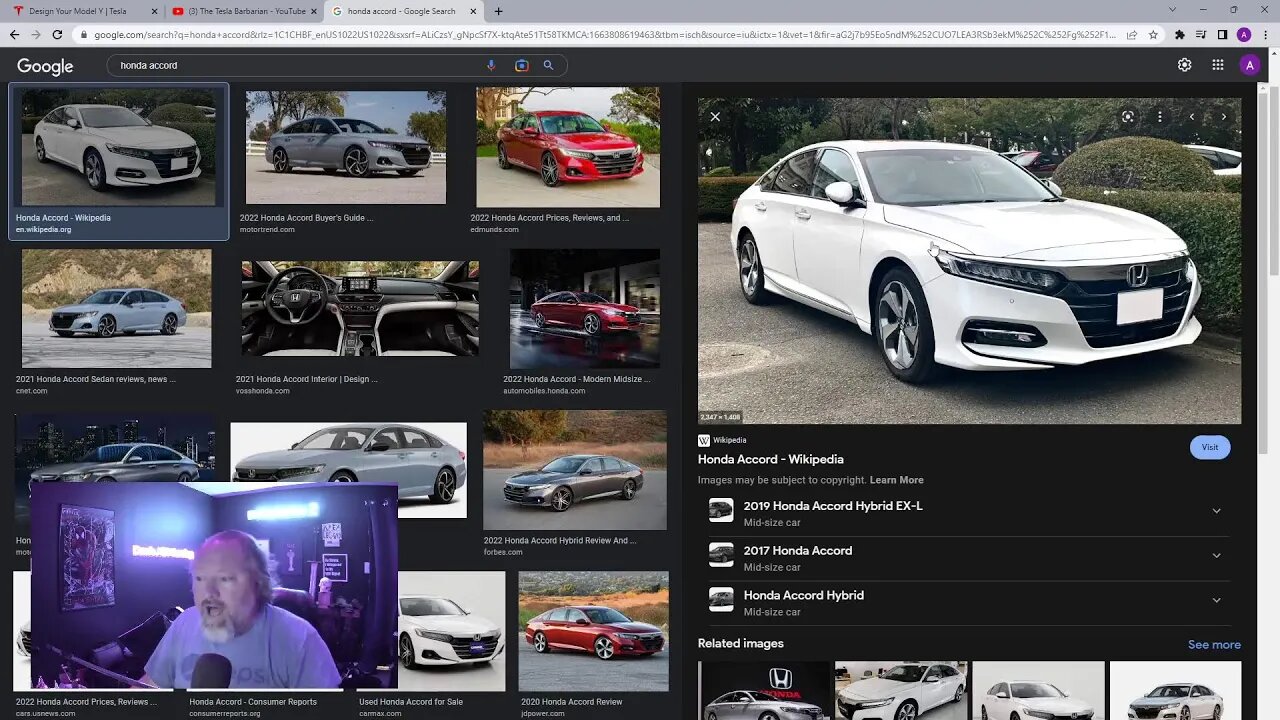Open the Accord Interior vosshonda thumbnail
Screen dimensions: 1280x720
click(x=360, y=308)
